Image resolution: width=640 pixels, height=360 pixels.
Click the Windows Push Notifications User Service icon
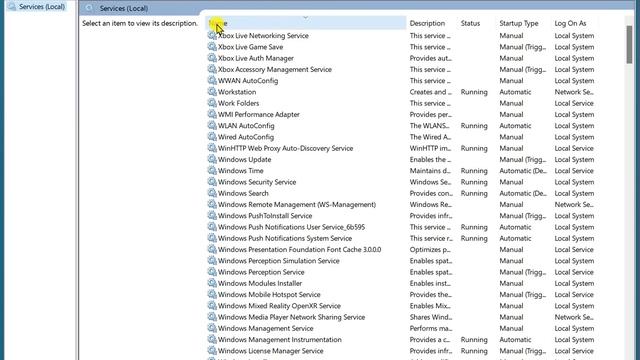(x=212, y=227)
